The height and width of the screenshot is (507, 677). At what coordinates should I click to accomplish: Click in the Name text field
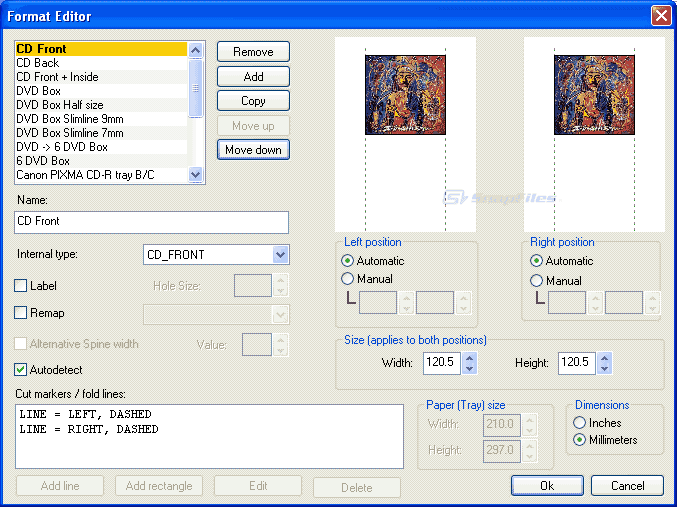152,222
